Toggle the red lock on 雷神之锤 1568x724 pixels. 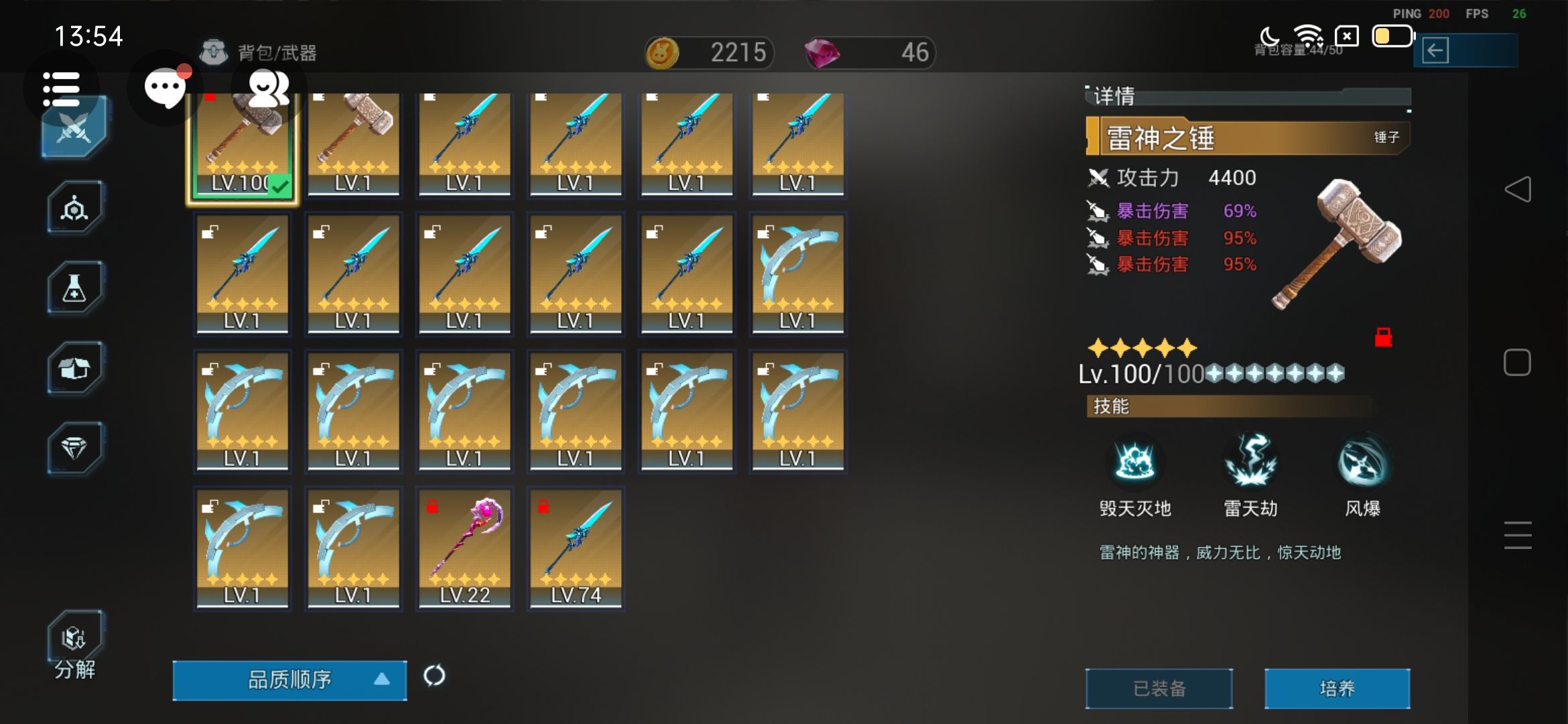(x=1383, y=337)
